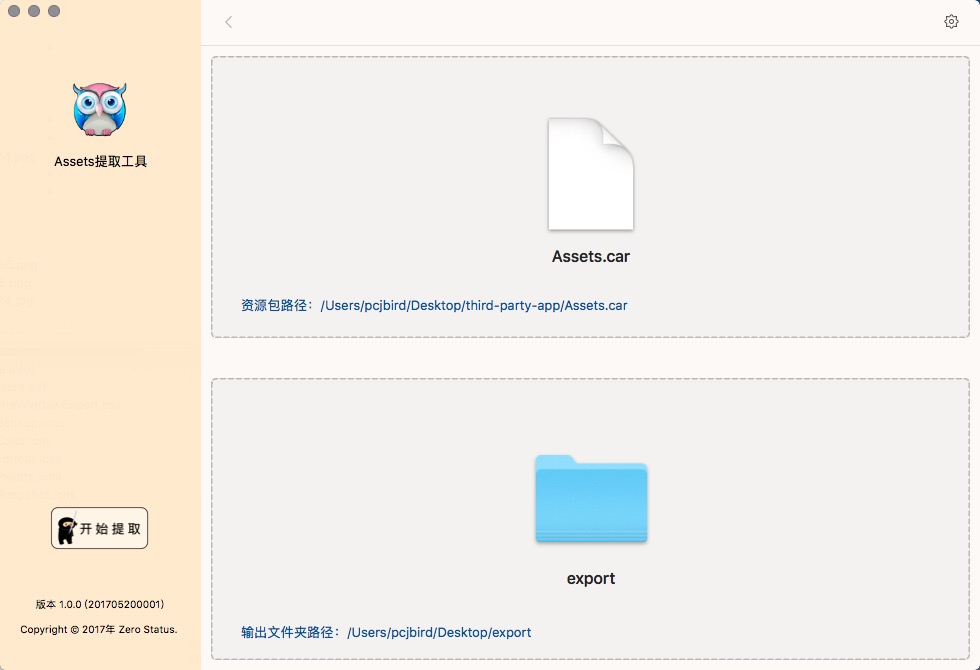Select the export folder name label
This screenshot has width=980, height=670.
tap(591, 579)
